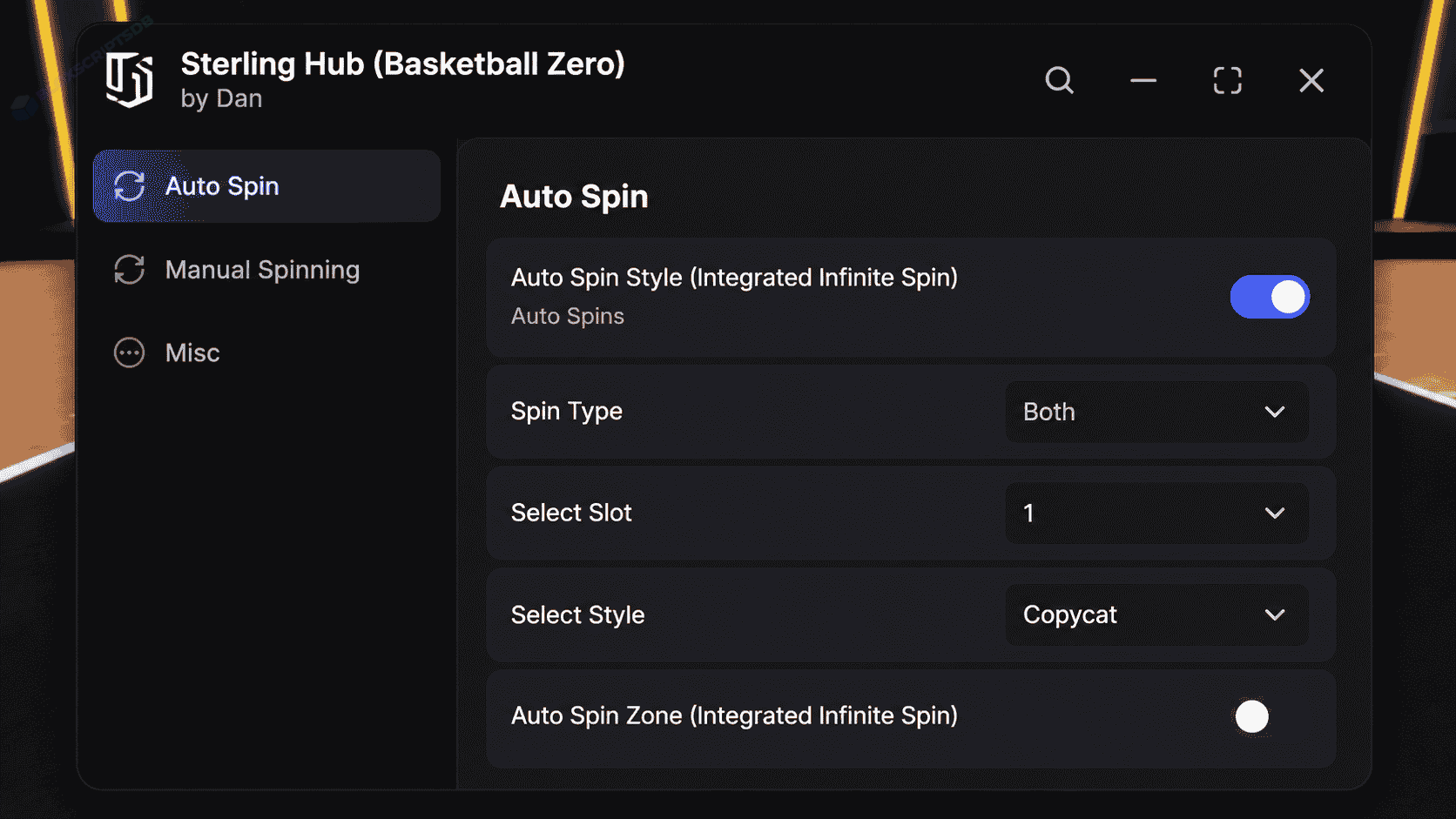Image resolution: width=1456 pixels, height=819 pixels.
Task: Minimize the Sterling Hub window
Action: (x=1143, y=80)
